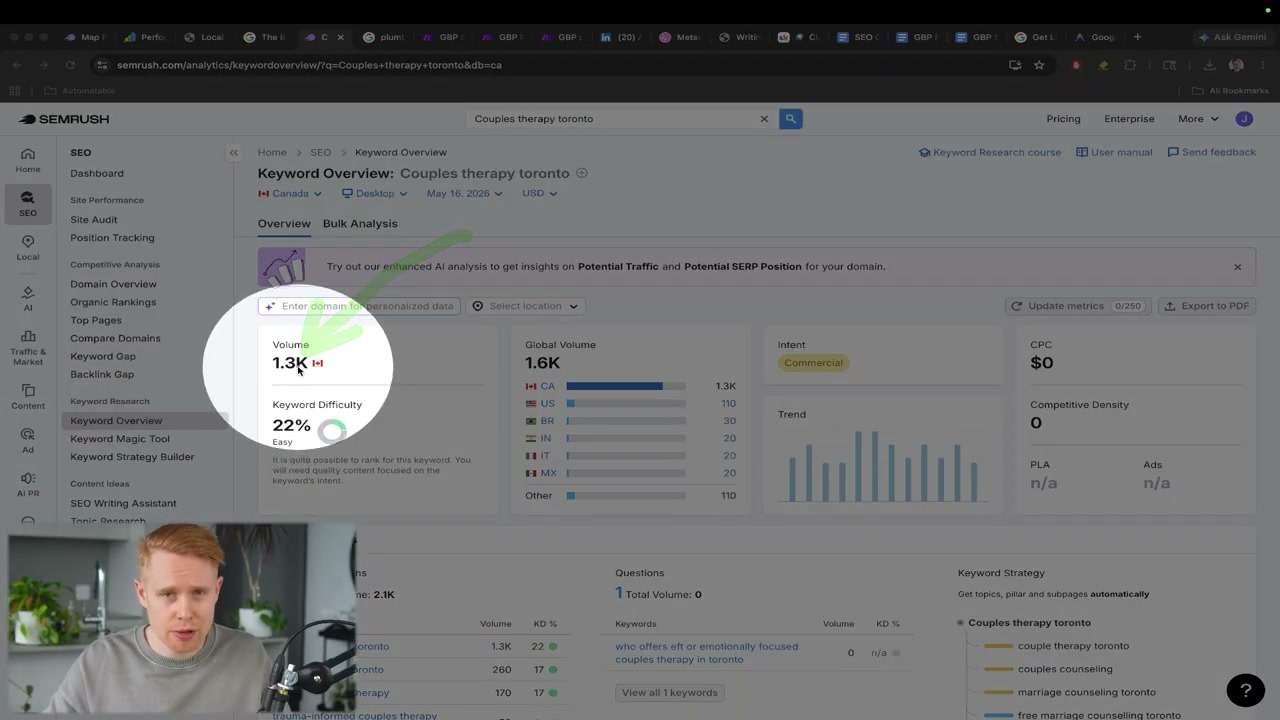Open Dashboard in the SEO menu
This screenshot has width=1280, height=720.
point(97,173)
